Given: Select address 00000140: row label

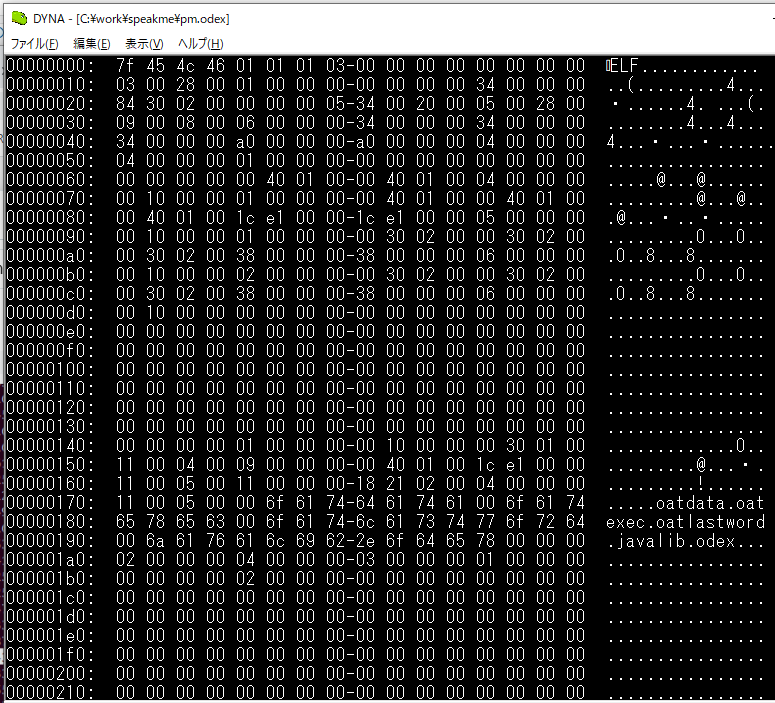Looking at the screenshot, I should click(50, 445).
